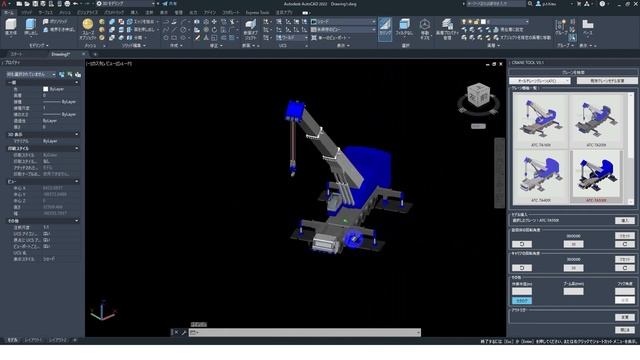Select the Box (直方体) solid tool
This screenshot has width=640, height=360.
pyautogui.click(x=11, y=27)
